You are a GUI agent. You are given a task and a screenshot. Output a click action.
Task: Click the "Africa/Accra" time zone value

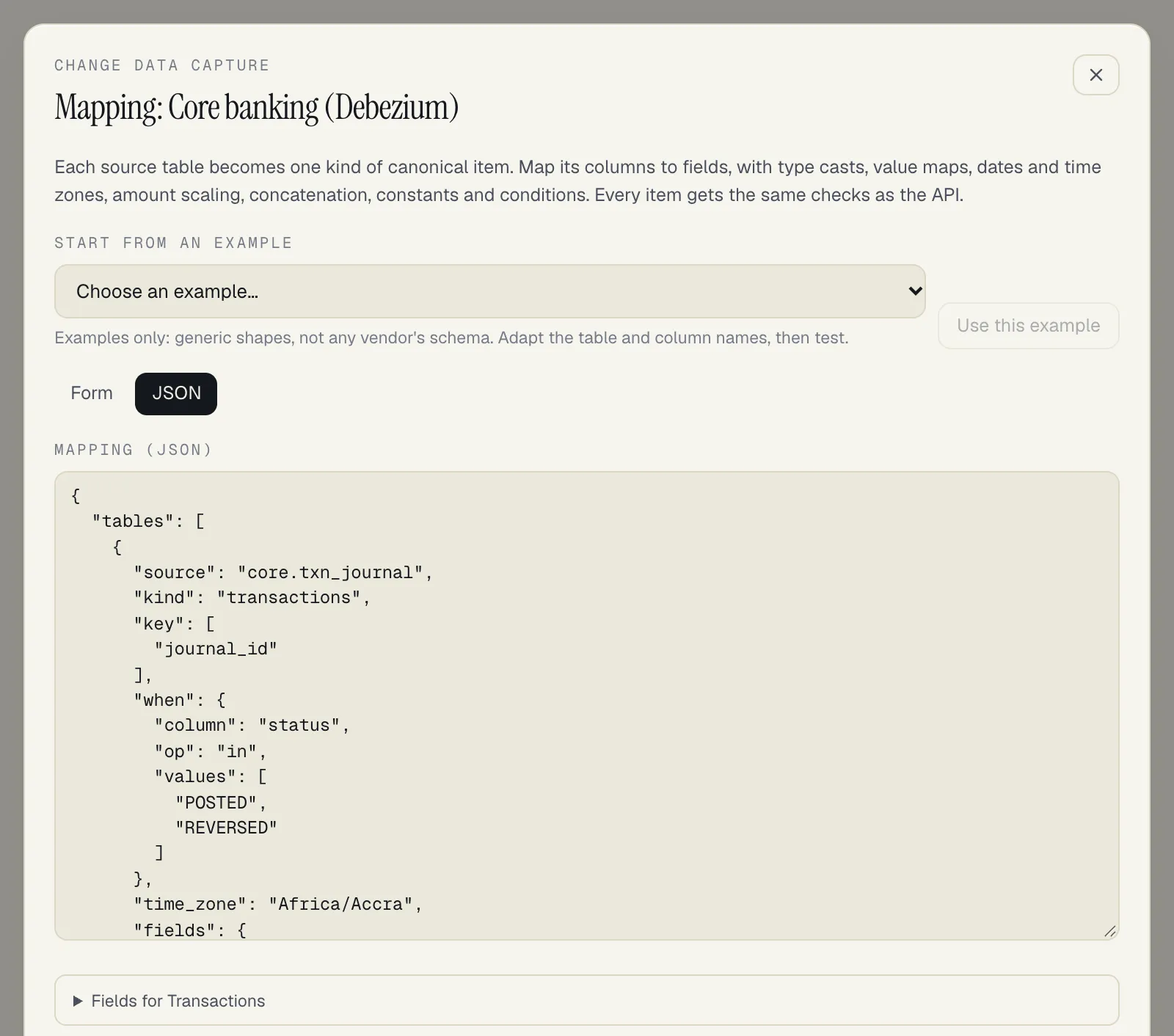pyautogui.click(x=340, y=905)
